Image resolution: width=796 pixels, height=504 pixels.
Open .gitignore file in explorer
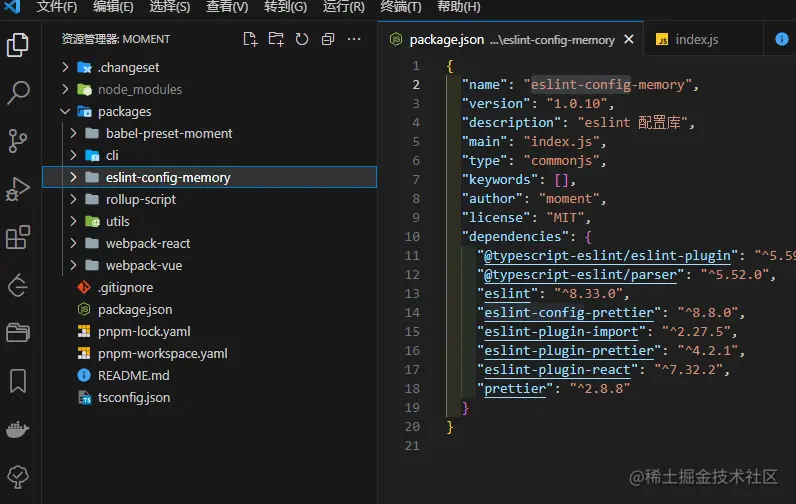pyautogui.click(x=125, y=287)
